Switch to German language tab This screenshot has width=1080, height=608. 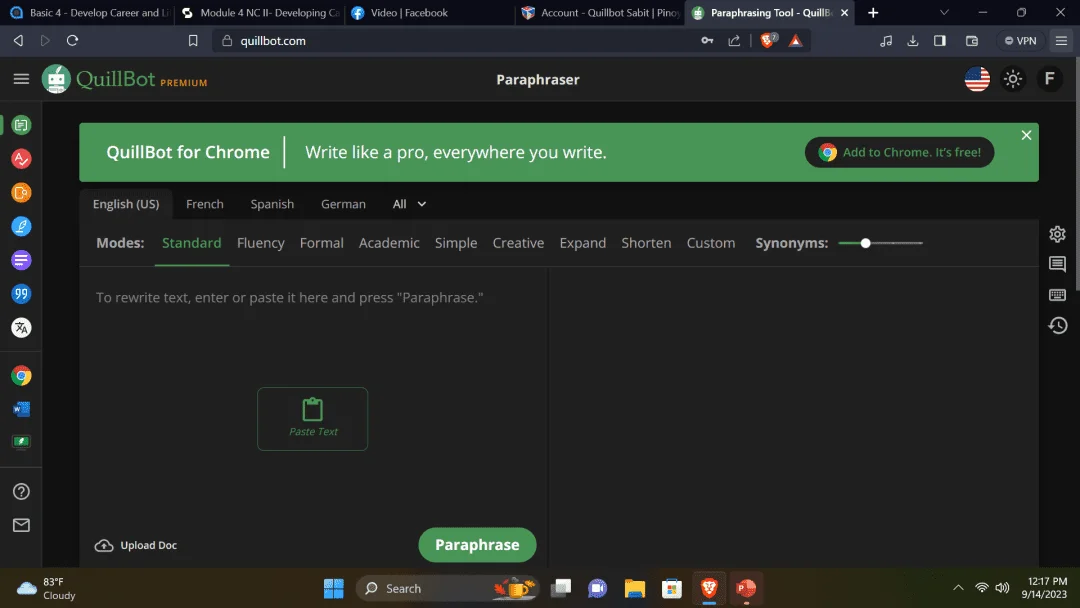[343, 204]
